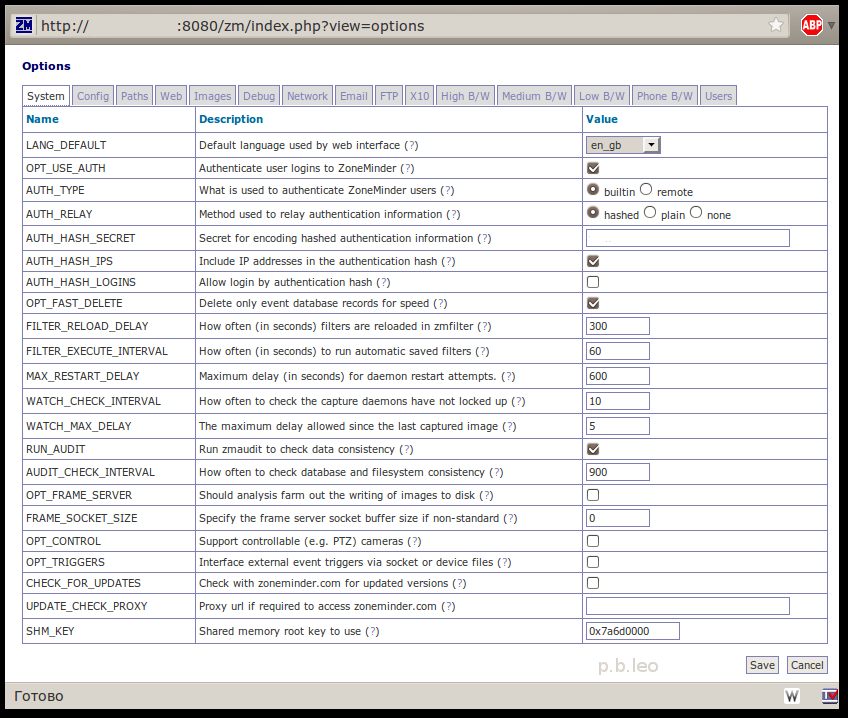Click the browser URL address bar
The width and height of the screenshot is (848, 718).
[400, 25]
